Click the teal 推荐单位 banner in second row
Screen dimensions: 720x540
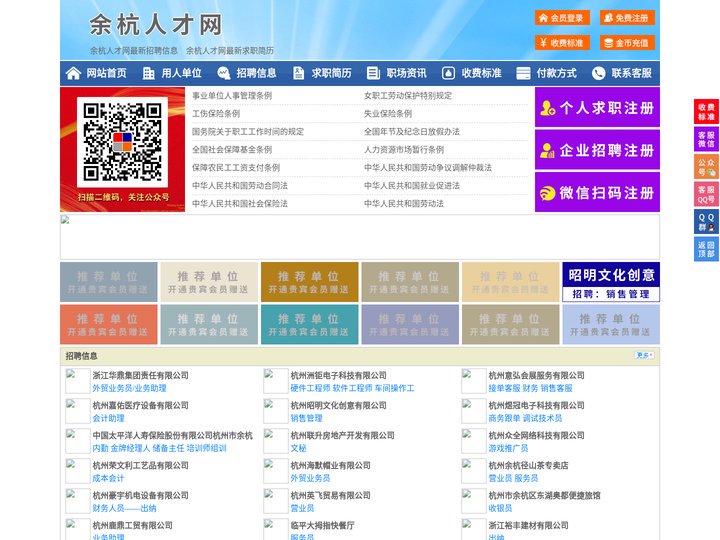click(x=309, y=325)
